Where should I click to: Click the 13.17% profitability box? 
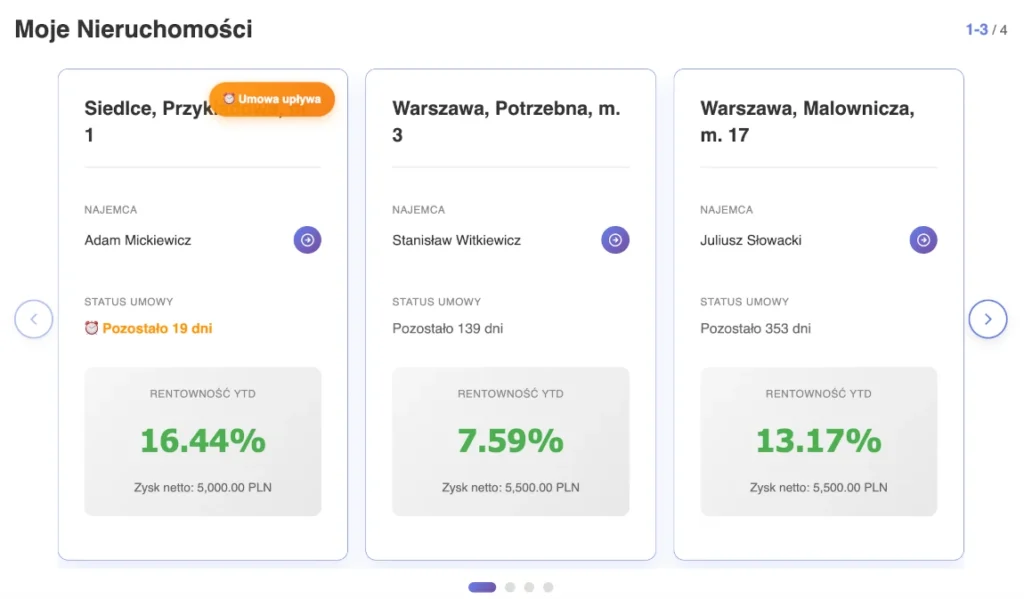click(x=819, y=441)
